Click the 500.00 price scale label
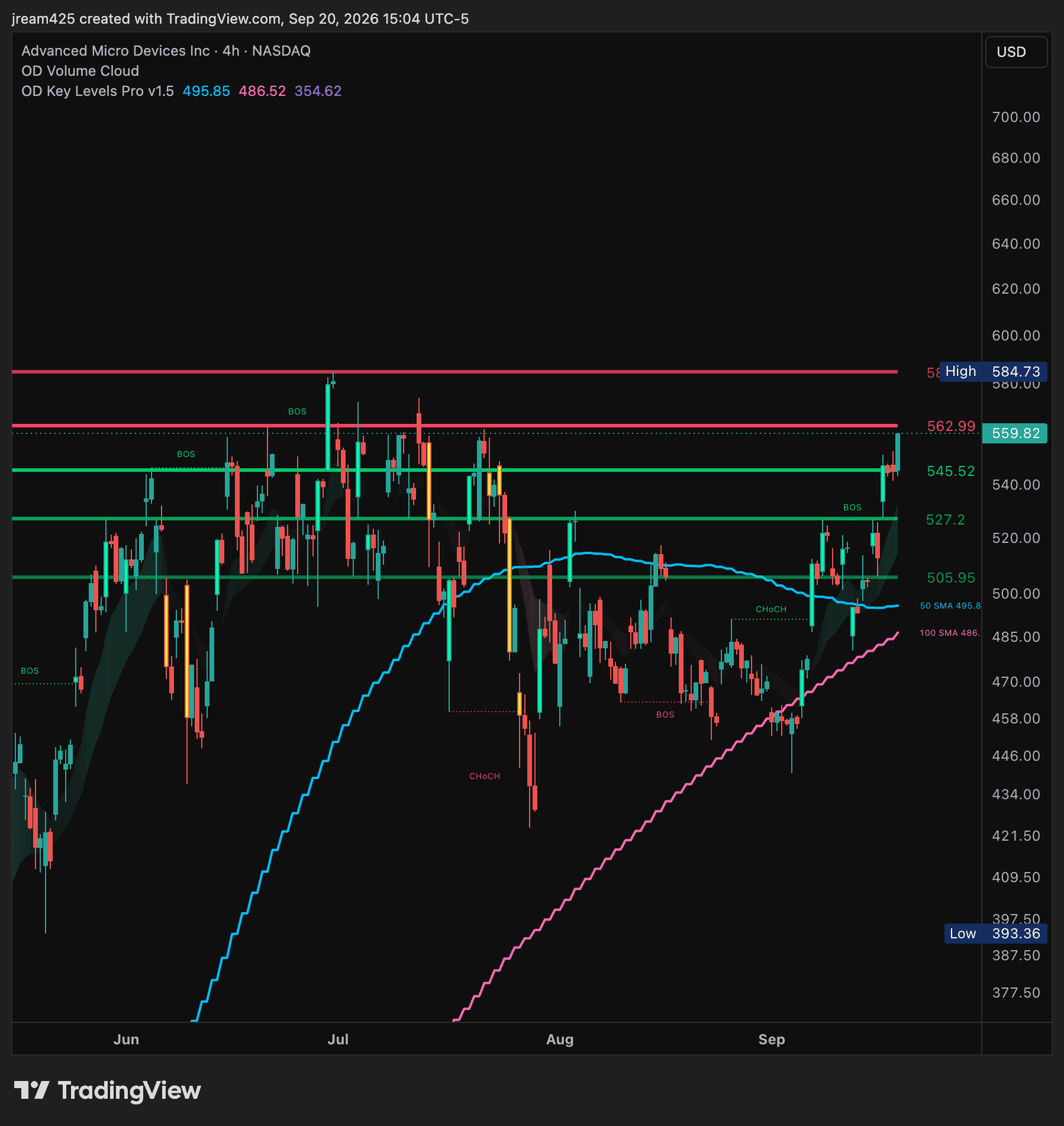This screenshot has width=1064, height=1126. point(1016,594)
